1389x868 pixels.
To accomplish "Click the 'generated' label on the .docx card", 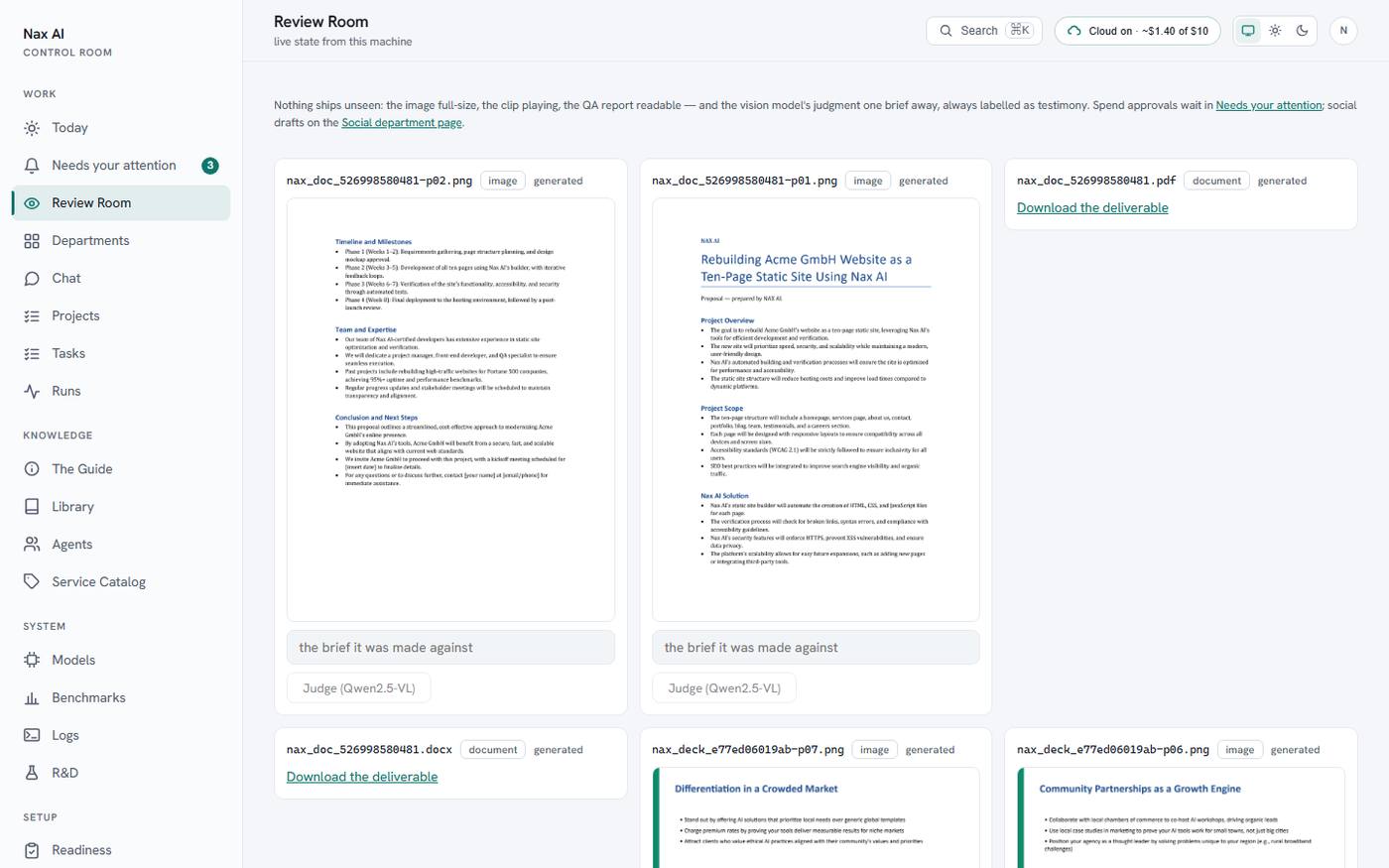I will pos(559,751).
